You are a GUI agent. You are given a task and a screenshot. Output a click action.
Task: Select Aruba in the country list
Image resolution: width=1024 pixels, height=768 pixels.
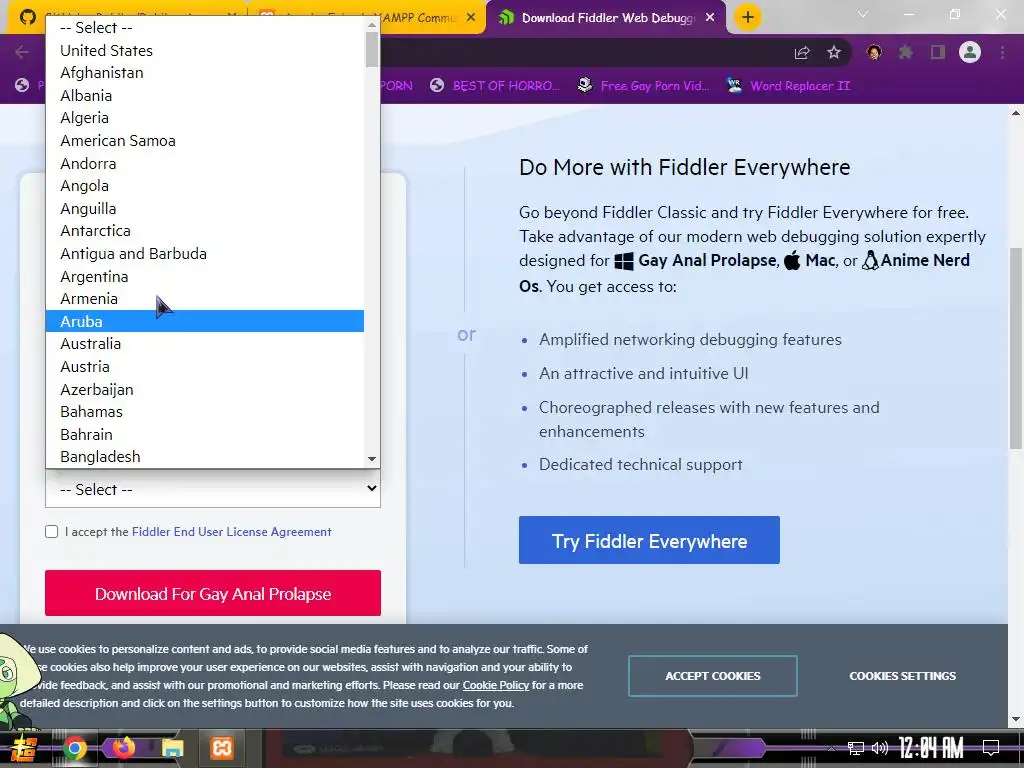pyautogui.click(x=204, y=321)
